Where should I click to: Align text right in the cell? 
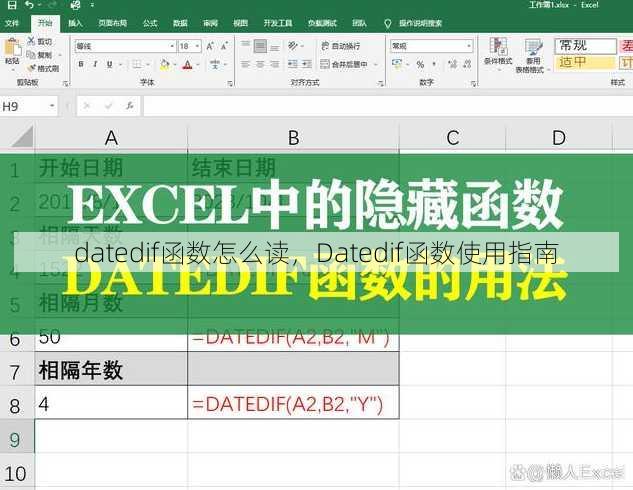(x=275, y=64)
